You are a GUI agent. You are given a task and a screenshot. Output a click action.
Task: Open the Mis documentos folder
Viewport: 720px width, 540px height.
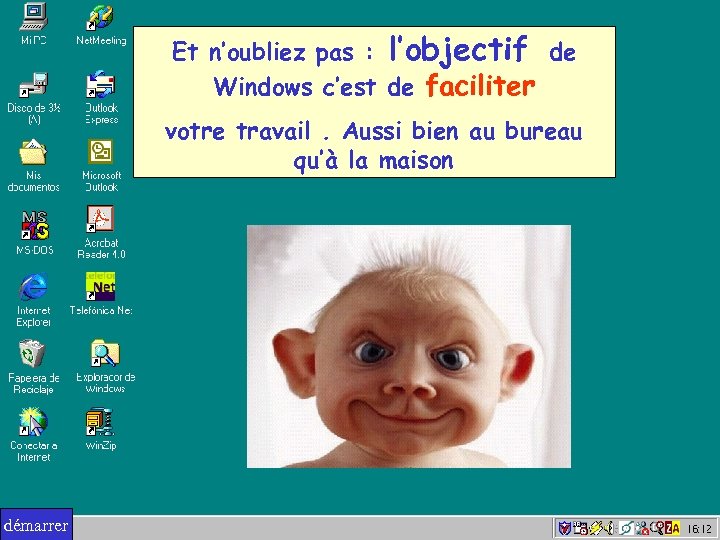click(34, 165)
